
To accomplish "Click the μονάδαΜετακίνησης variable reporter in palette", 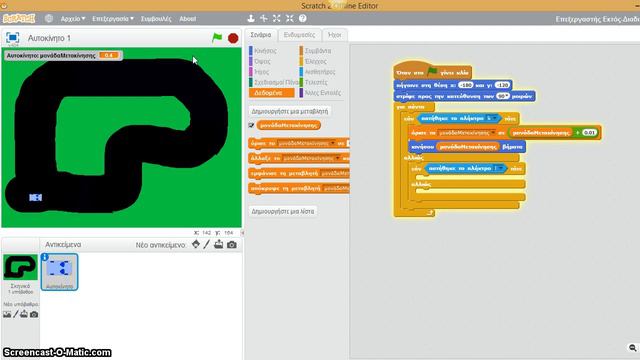I will click(289, 125).
